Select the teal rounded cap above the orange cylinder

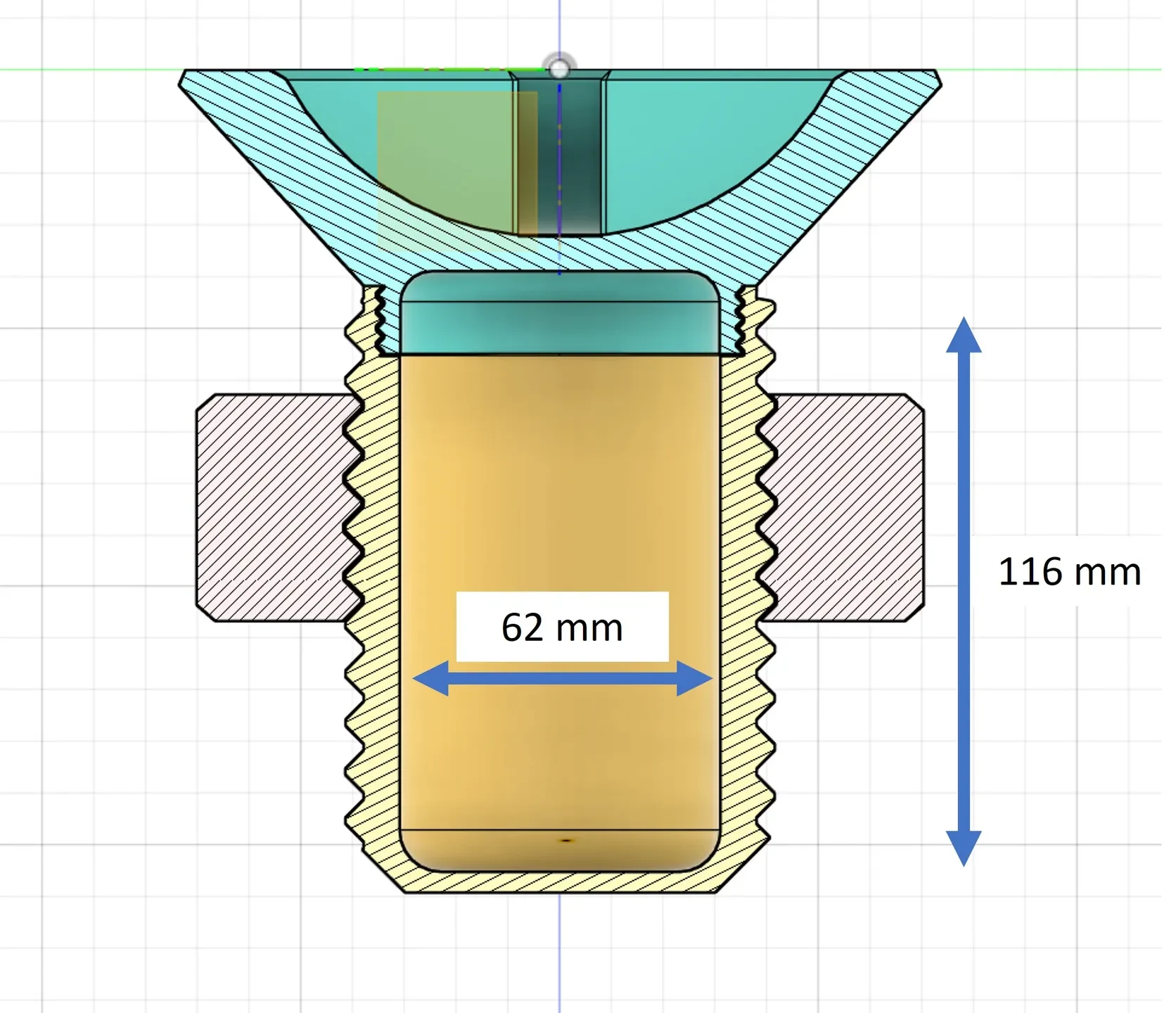[x=559, y=312]
